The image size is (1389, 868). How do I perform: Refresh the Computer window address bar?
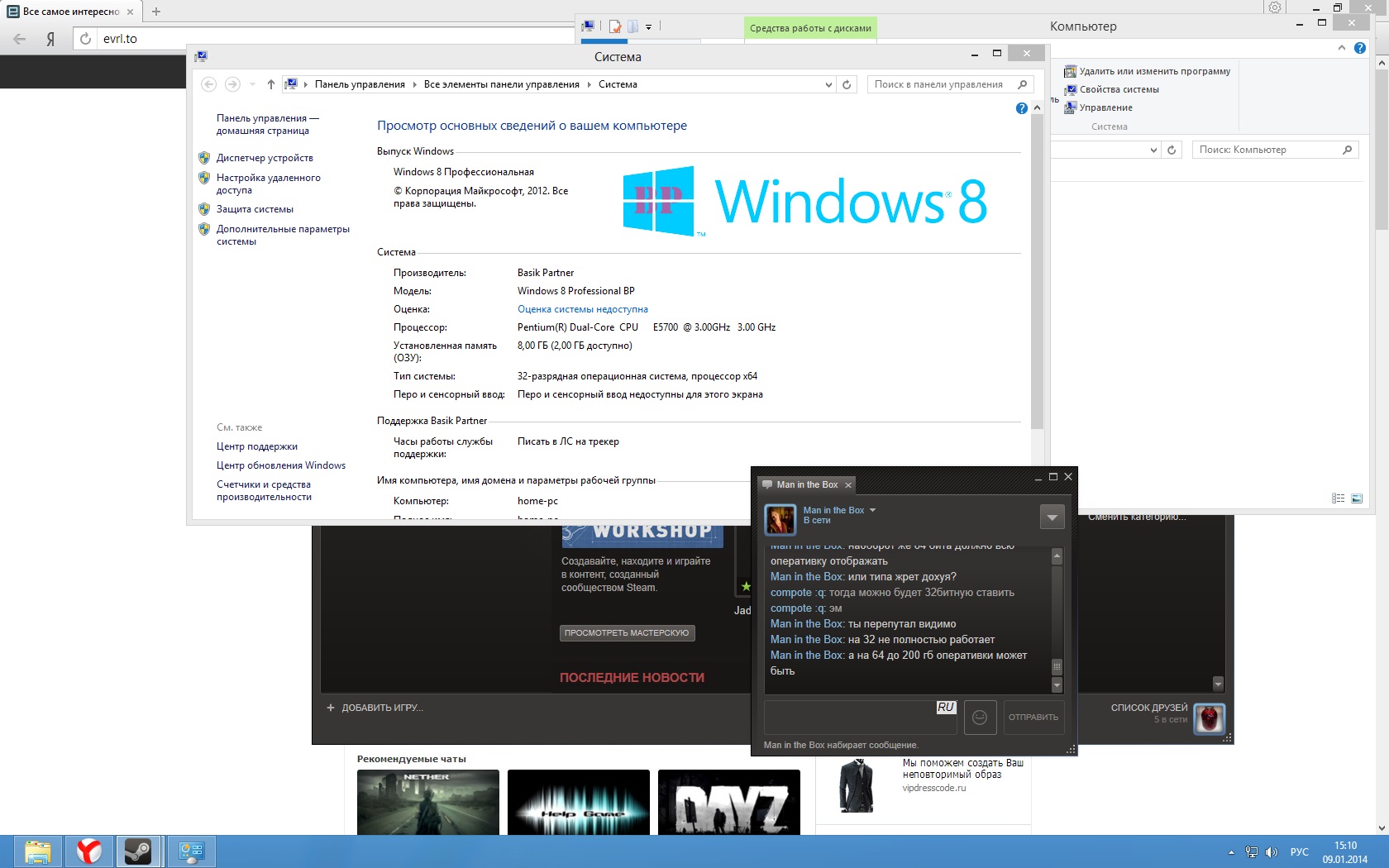point(1172,150)
